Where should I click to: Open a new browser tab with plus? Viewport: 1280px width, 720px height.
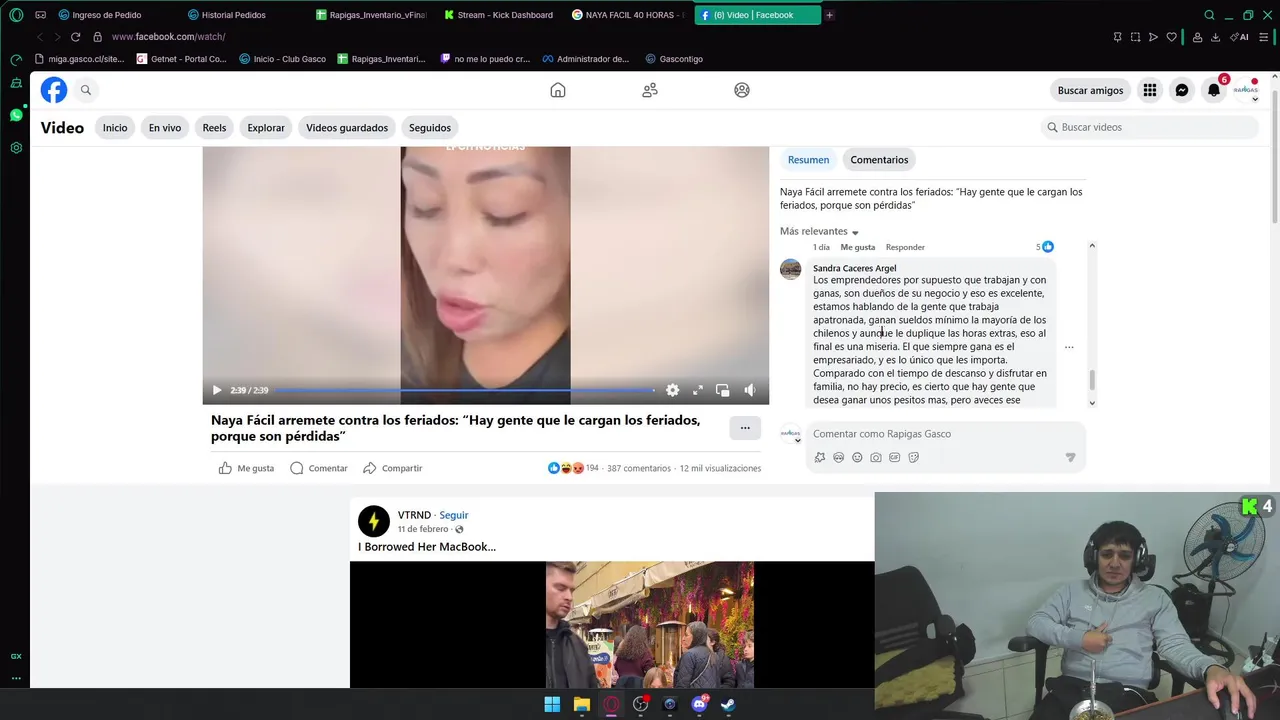(829, 15)
